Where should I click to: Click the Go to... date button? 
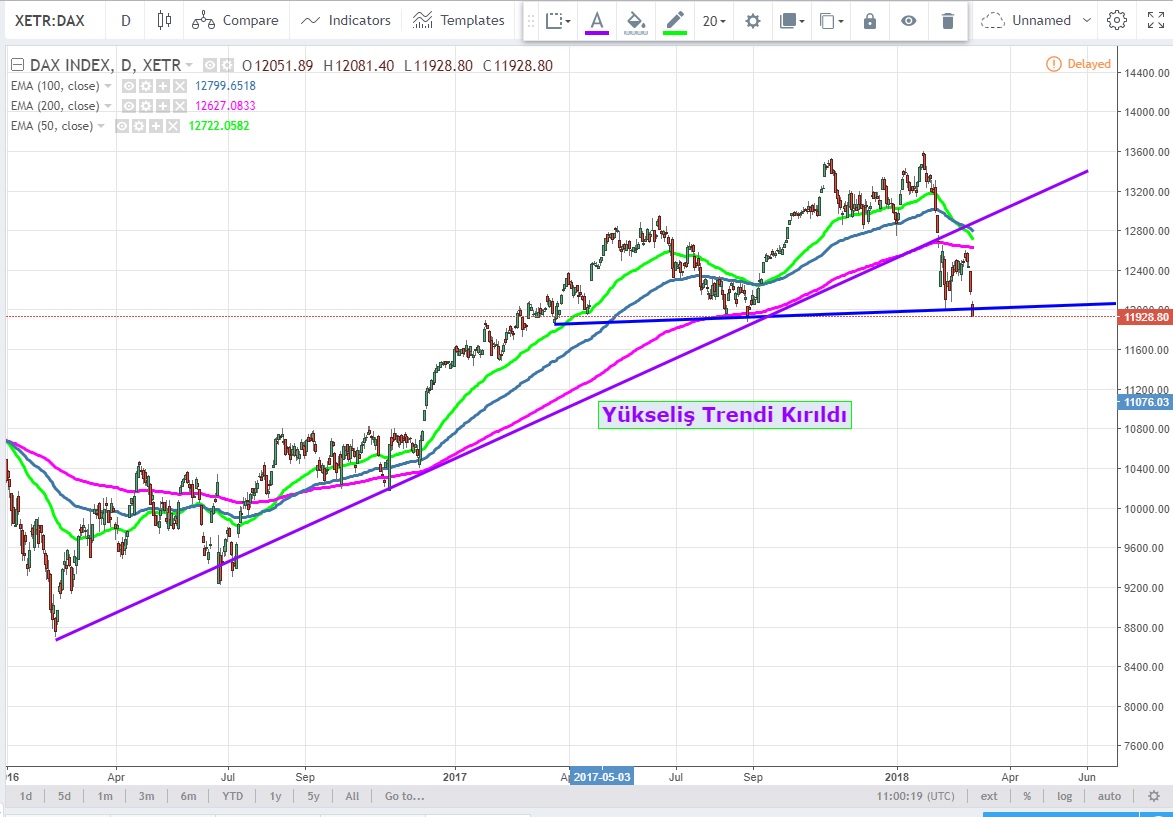(x=404, y=797)
